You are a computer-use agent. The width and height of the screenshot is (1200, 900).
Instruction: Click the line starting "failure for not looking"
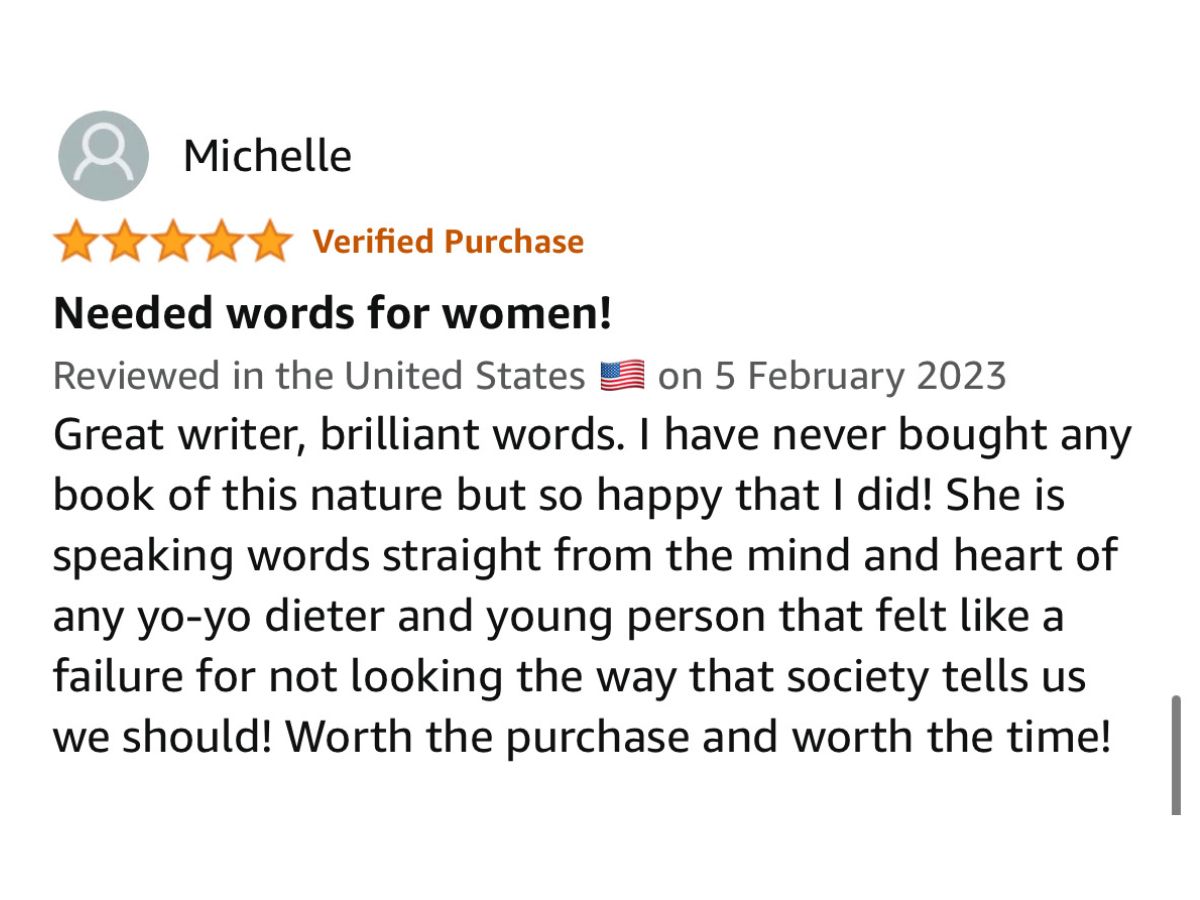click(x=568, y=677)
